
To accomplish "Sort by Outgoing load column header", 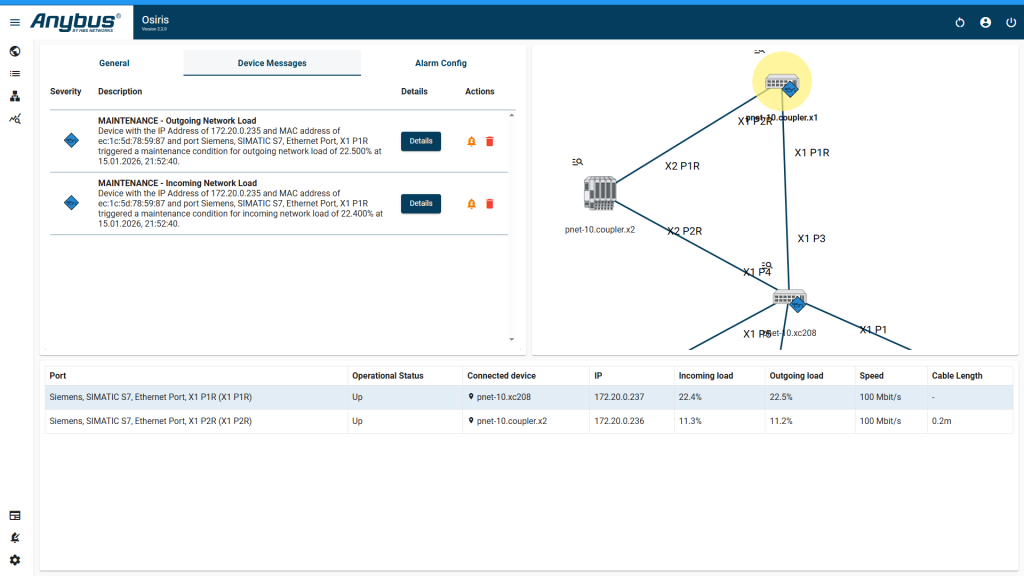I will (796, 376).
